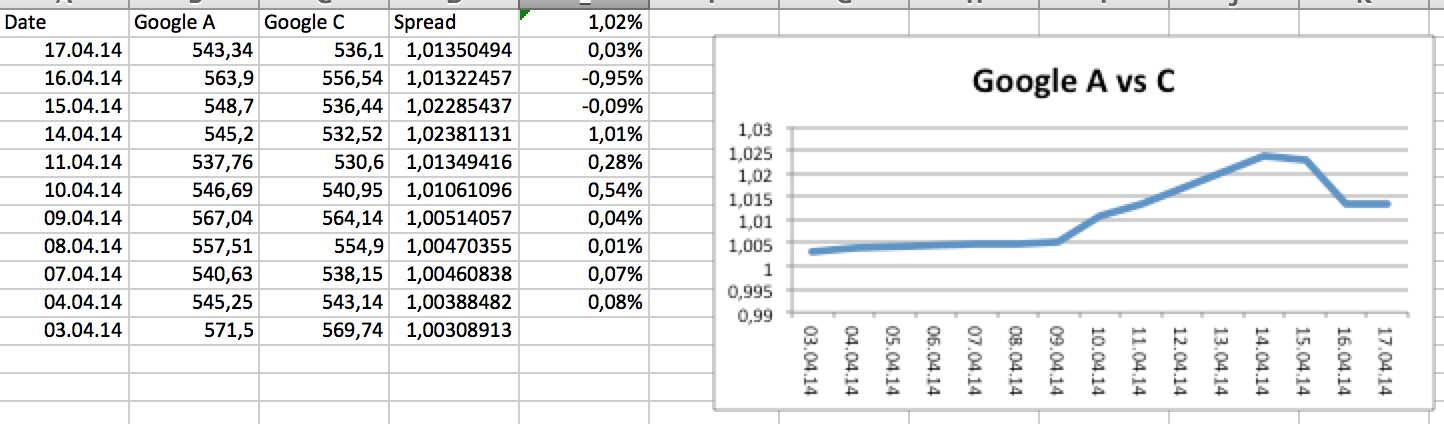The image size is (1444, 424).
Task: Select date cell 08.04.14 in table
Action: click(65, 245)
